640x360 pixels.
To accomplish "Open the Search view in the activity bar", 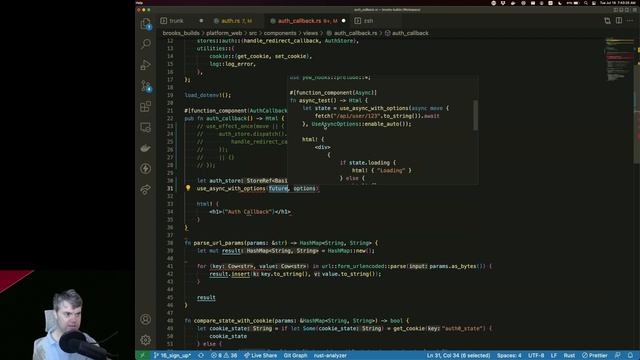I will (146, 44).
